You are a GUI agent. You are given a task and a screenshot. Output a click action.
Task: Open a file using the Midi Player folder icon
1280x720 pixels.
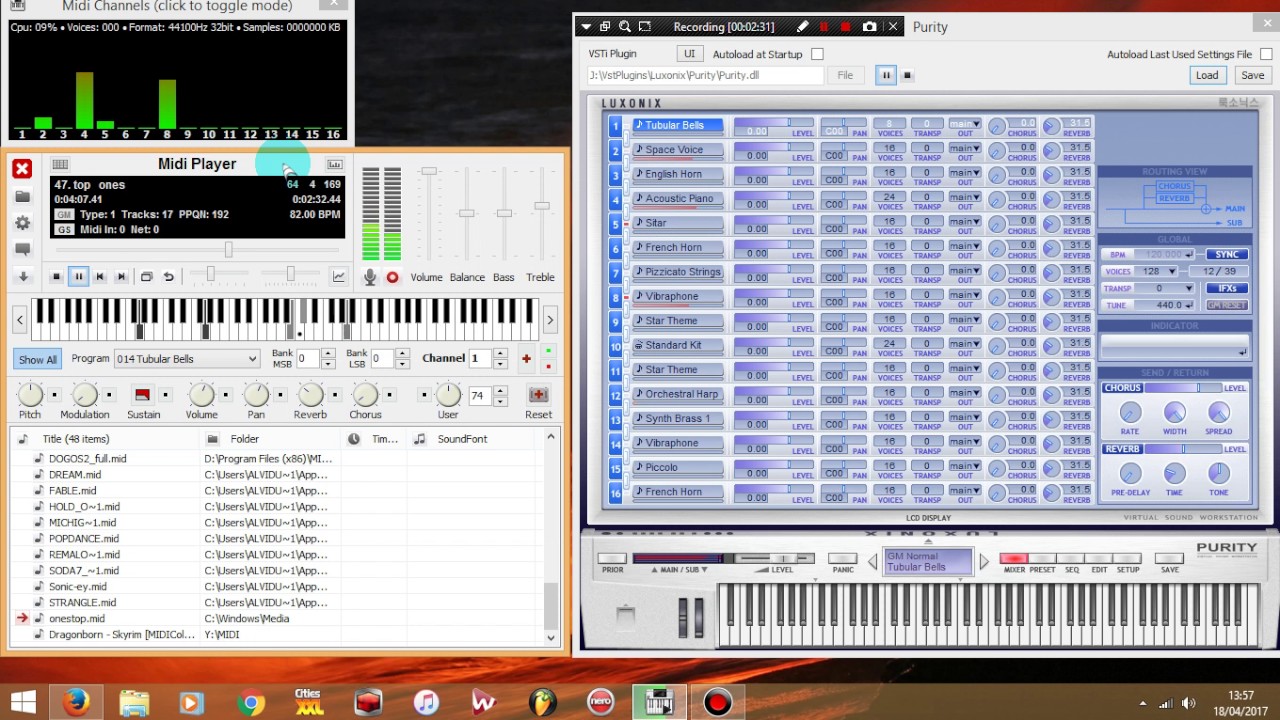click(x=22, y=197)
